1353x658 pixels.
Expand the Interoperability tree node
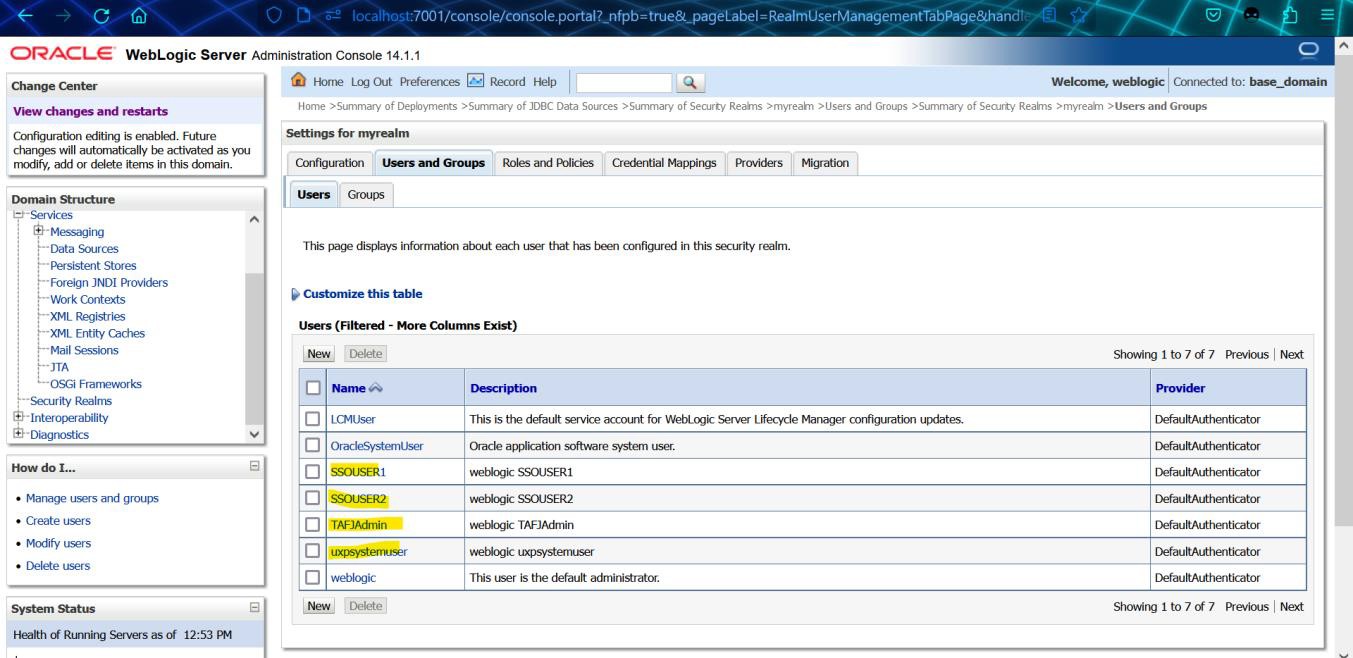point(16,418)
